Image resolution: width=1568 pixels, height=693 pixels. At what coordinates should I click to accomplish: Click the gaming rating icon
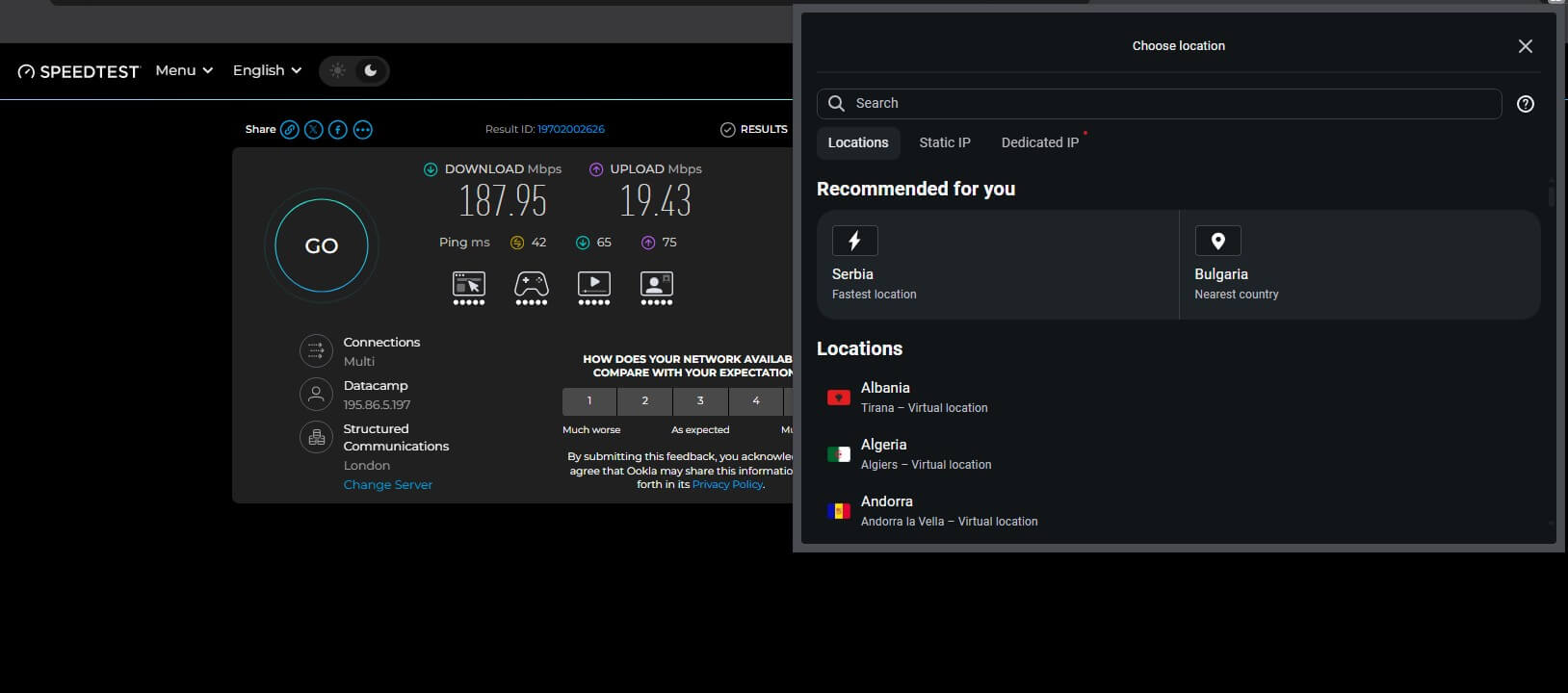click(532, 288)
